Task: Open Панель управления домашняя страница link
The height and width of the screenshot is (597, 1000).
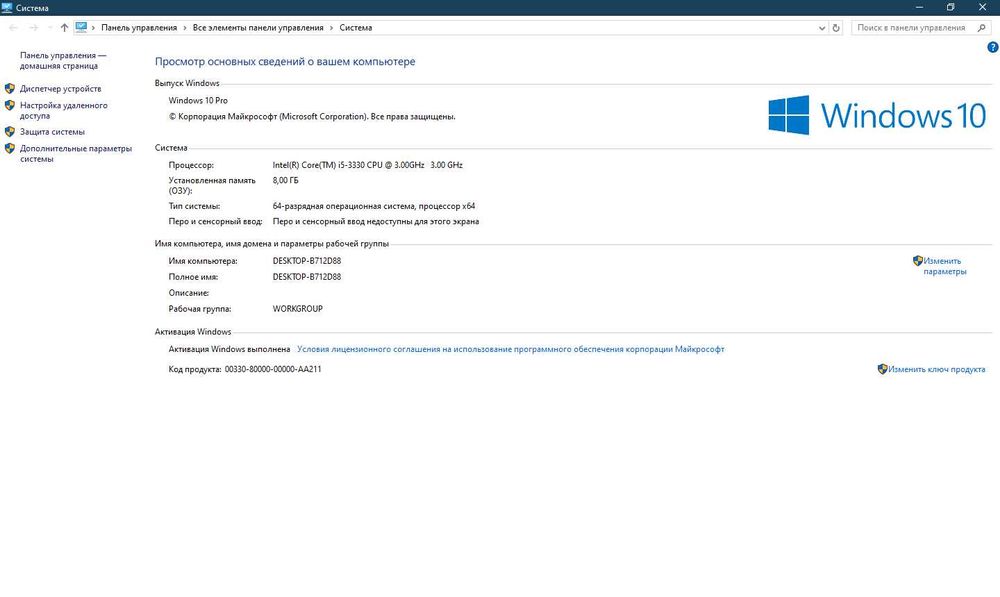Action: (62, 61)
